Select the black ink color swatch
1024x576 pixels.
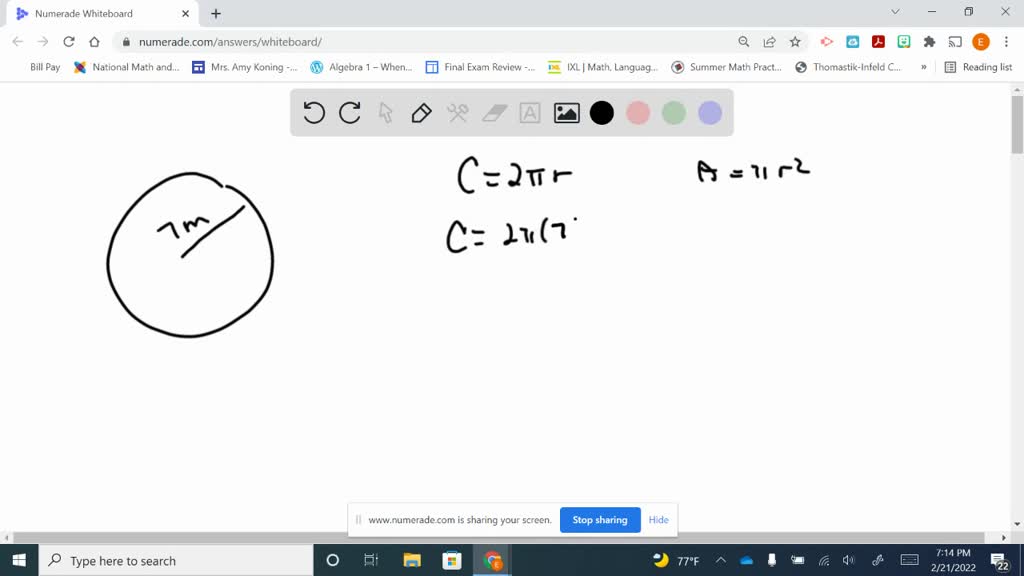[601, 113]
